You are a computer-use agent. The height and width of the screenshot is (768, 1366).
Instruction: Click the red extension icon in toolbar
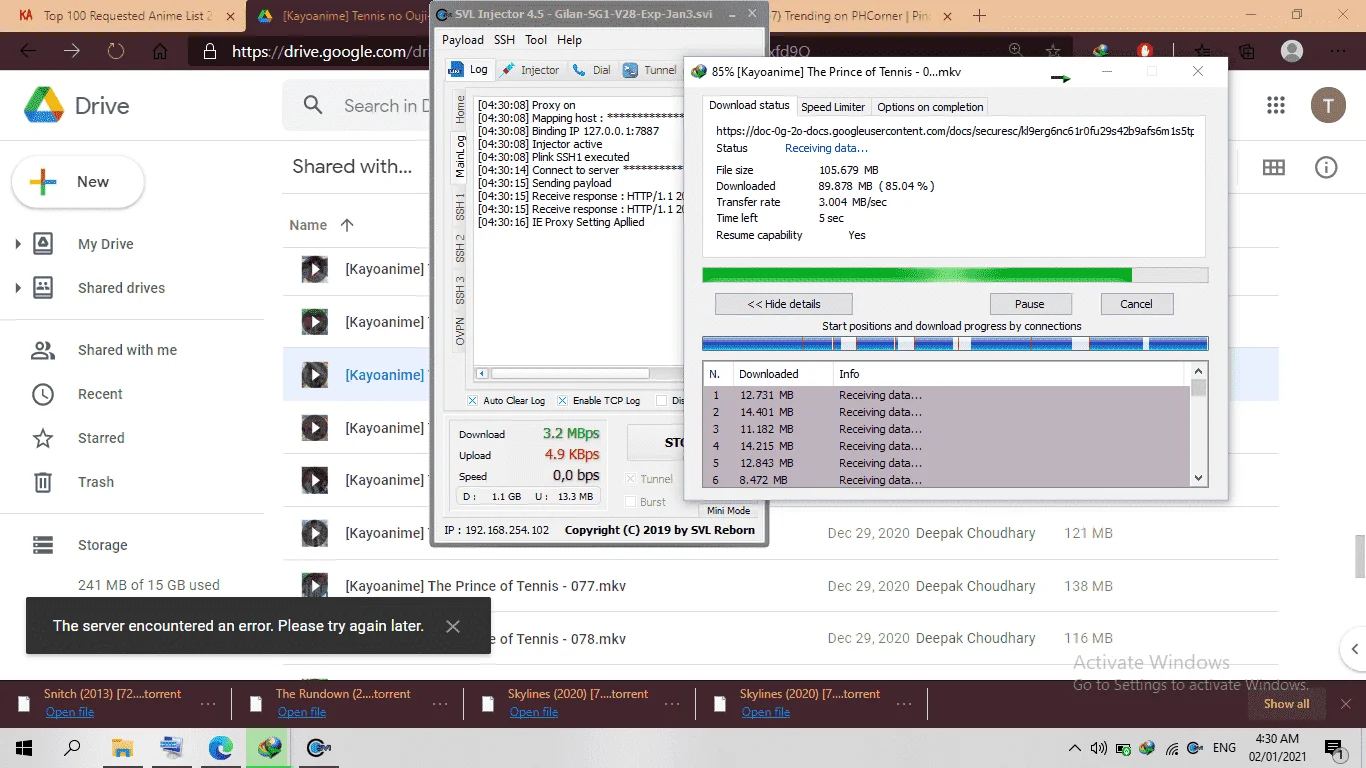[1145, 51]
